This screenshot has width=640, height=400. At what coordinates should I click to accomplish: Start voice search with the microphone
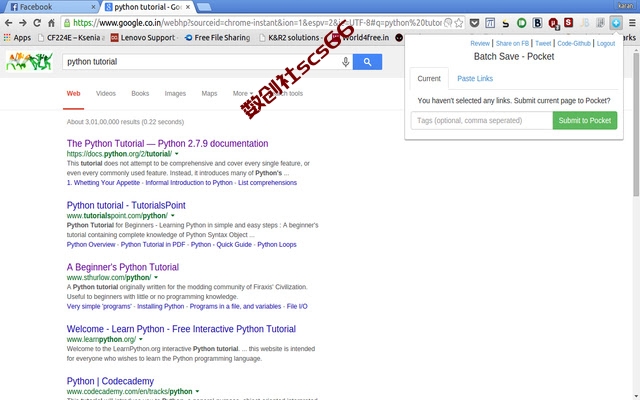click(345, 62)
